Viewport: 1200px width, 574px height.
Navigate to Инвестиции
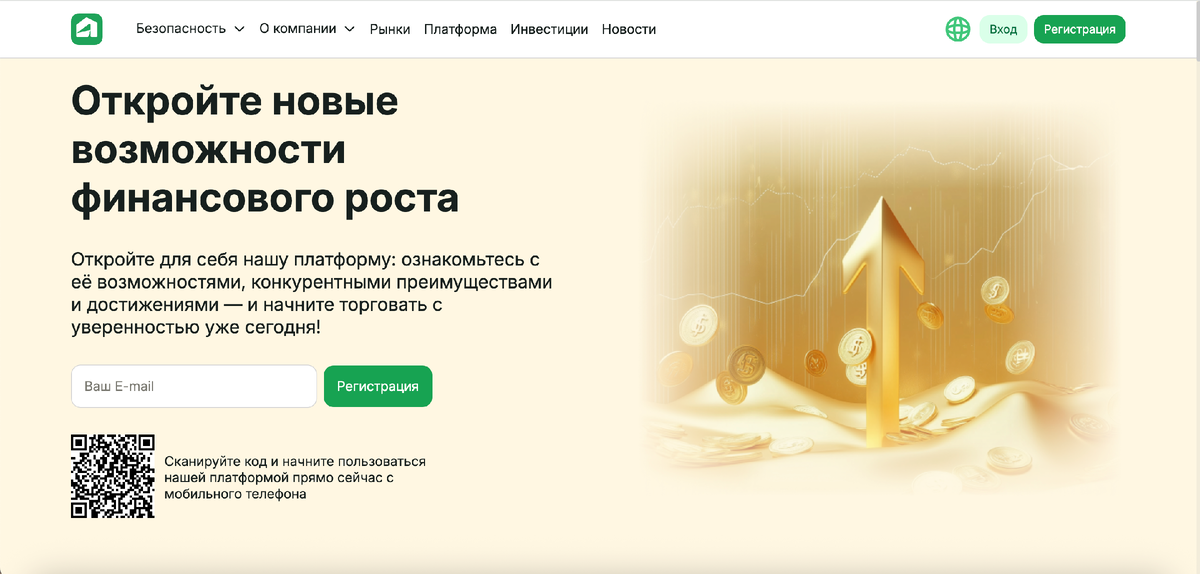point(549,29)
